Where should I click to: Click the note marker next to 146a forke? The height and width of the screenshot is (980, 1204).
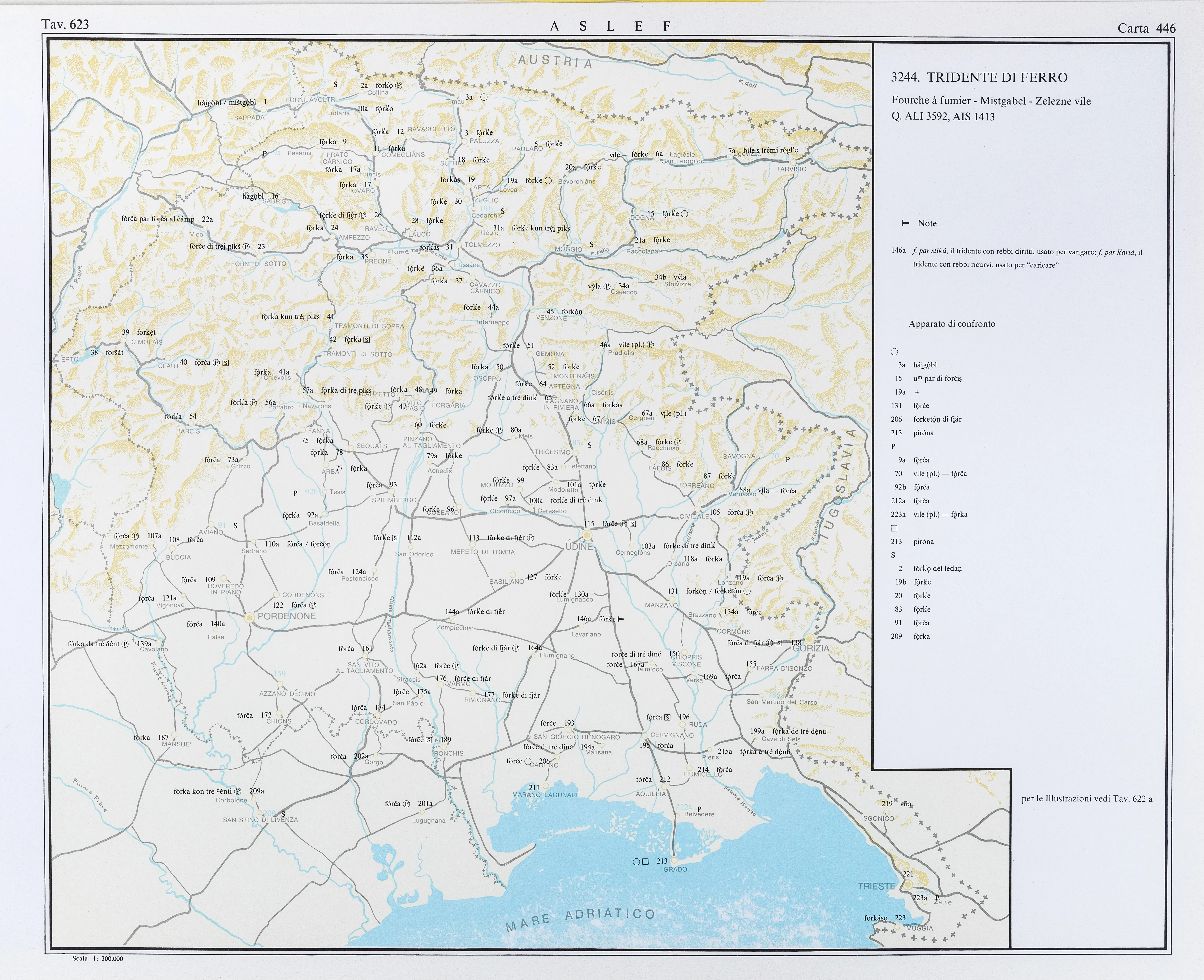point(621,619)
